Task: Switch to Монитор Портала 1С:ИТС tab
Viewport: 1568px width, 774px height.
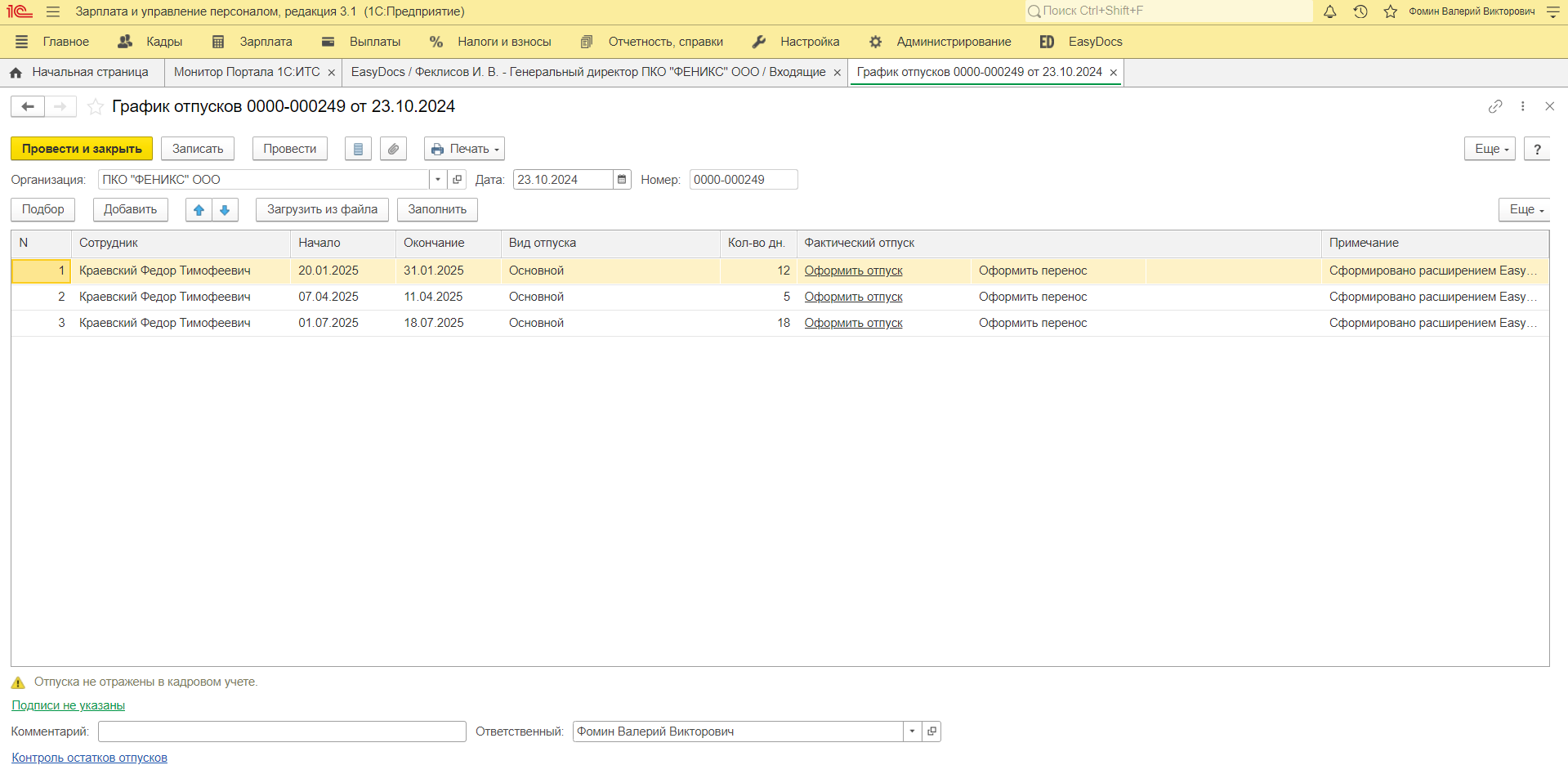Action: coord(247,73)
